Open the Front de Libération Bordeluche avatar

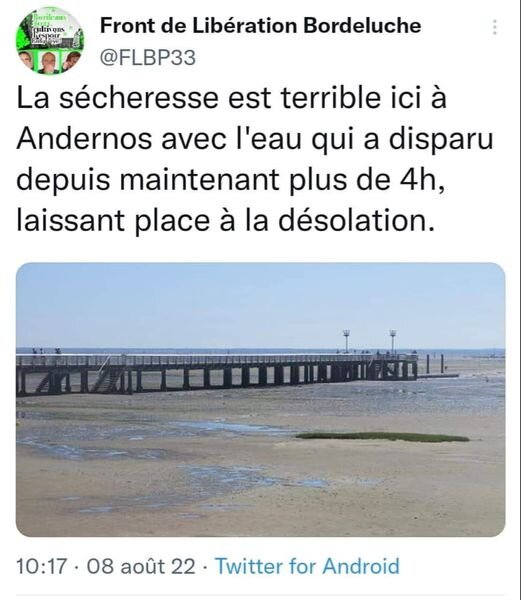pyautogui.click(x=50, y=41)
